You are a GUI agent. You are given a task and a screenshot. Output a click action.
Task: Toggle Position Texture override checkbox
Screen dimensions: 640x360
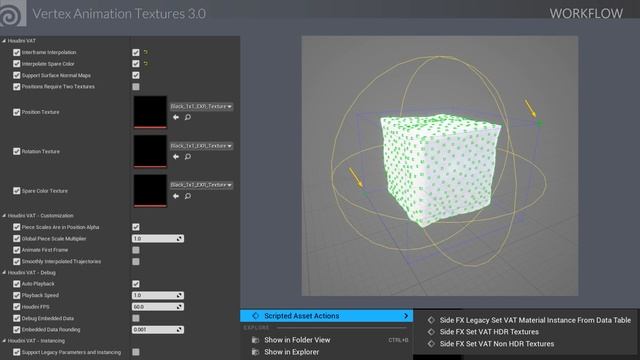17,112
